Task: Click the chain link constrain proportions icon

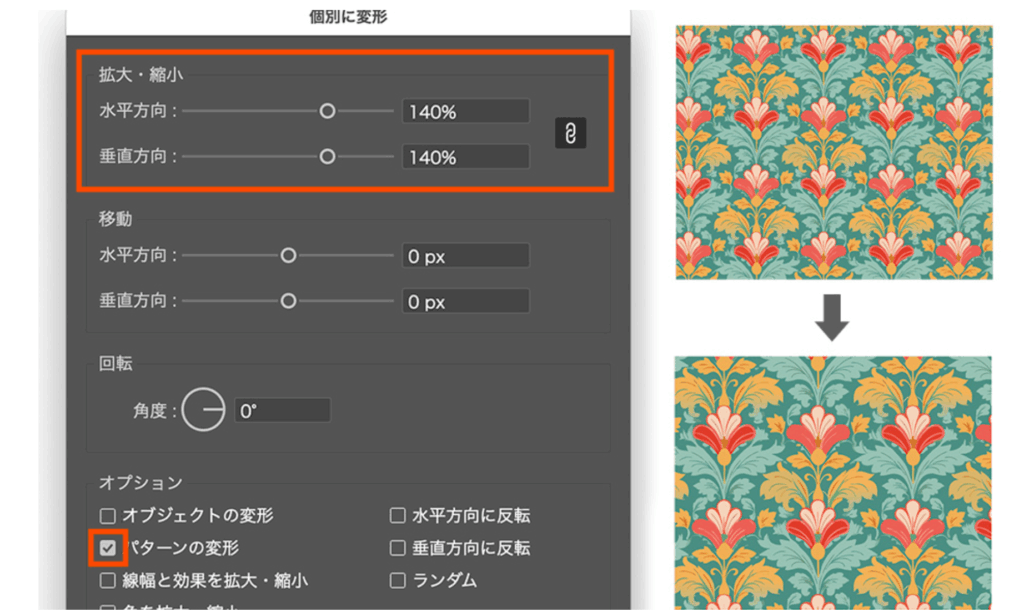Action: coord(571,134)
